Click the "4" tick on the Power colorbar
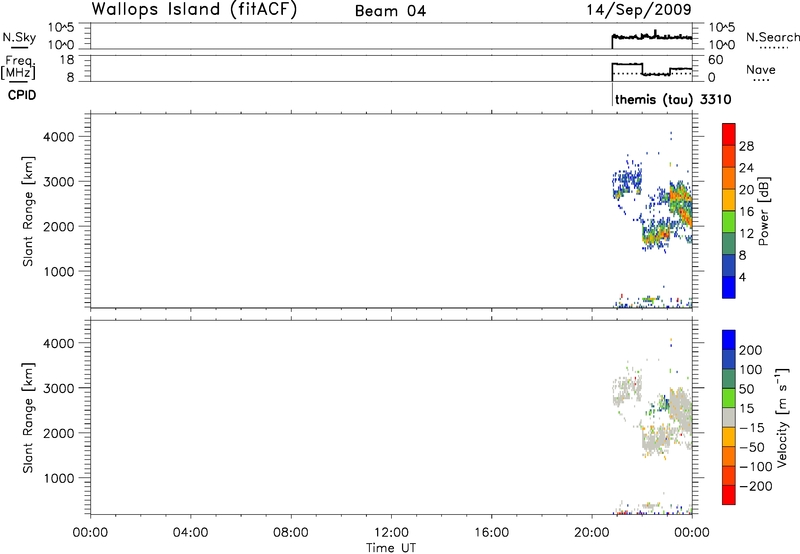800x554 pixels. (743, 277)
